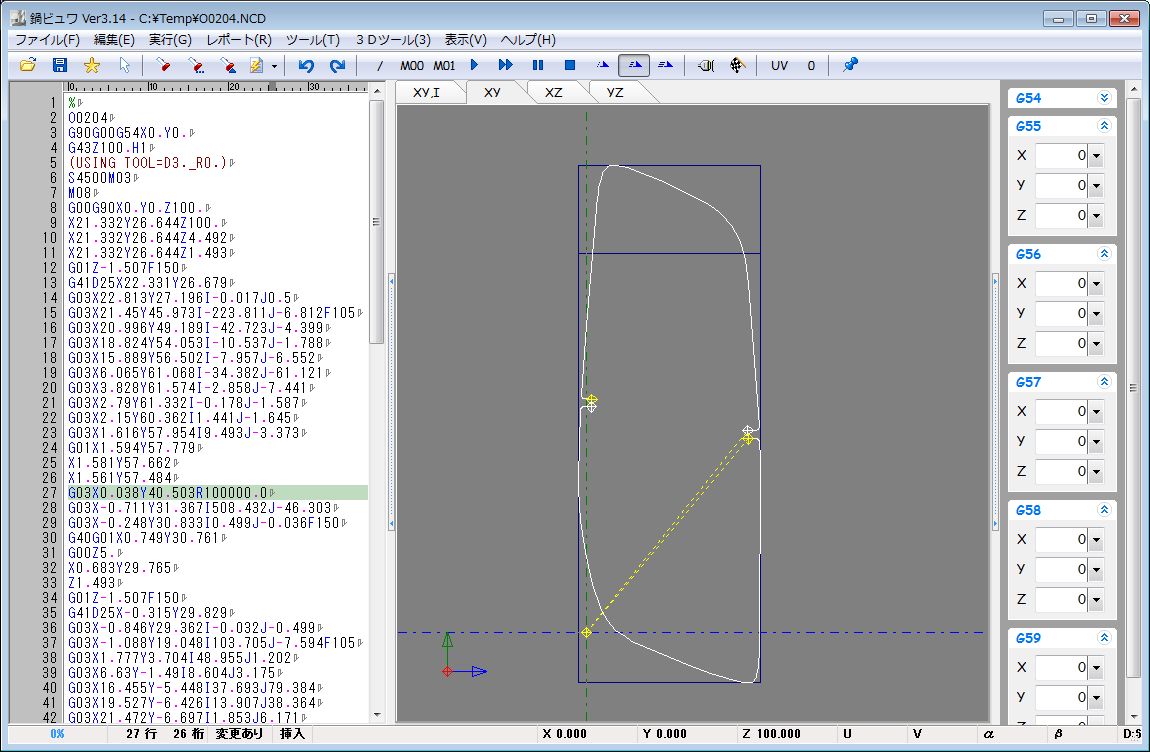Click the code editor vertical scrollbar thumb

pos(376,222)
